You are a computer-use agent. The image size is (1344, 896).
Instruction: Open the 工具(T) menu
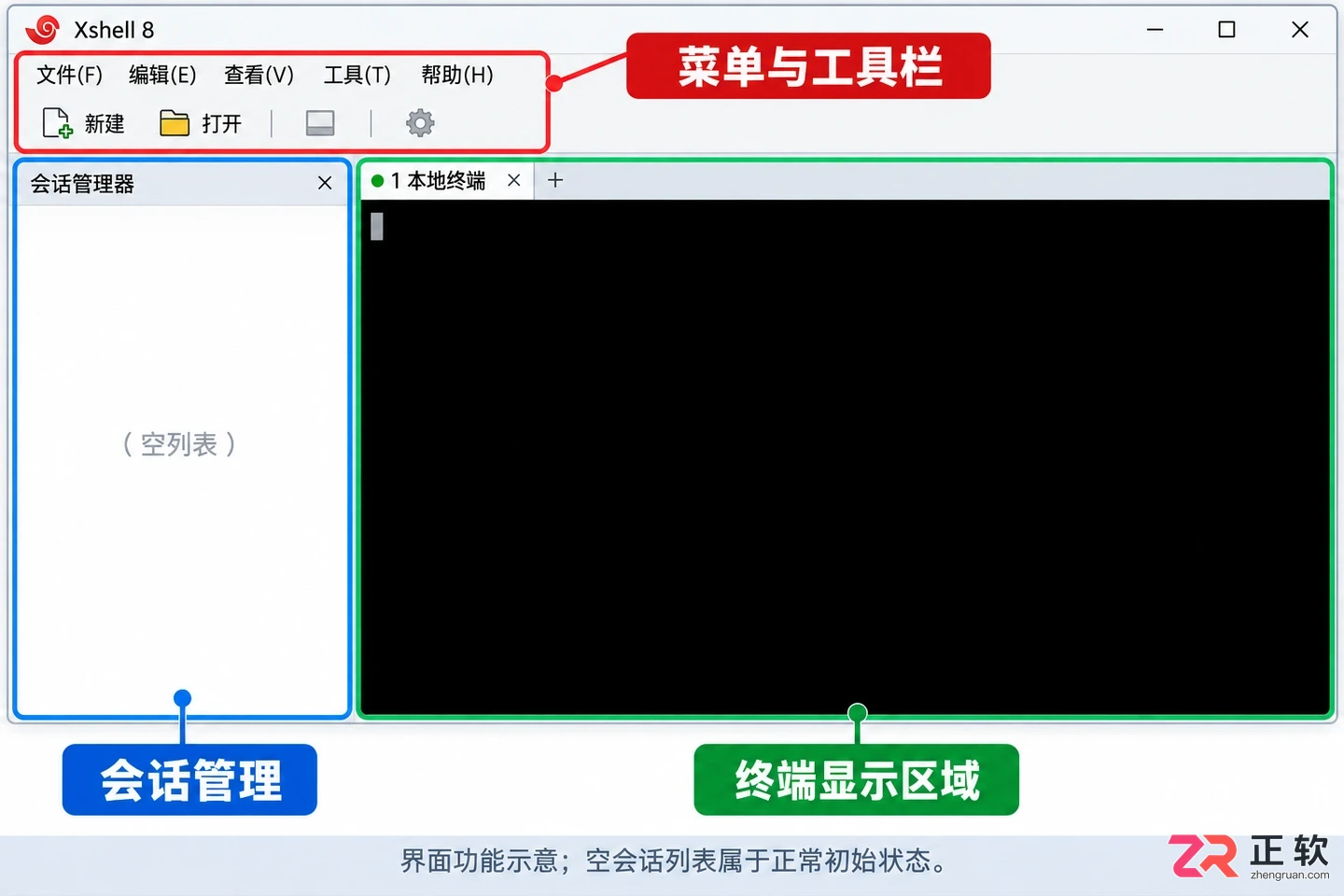click(x=357, y=75)
